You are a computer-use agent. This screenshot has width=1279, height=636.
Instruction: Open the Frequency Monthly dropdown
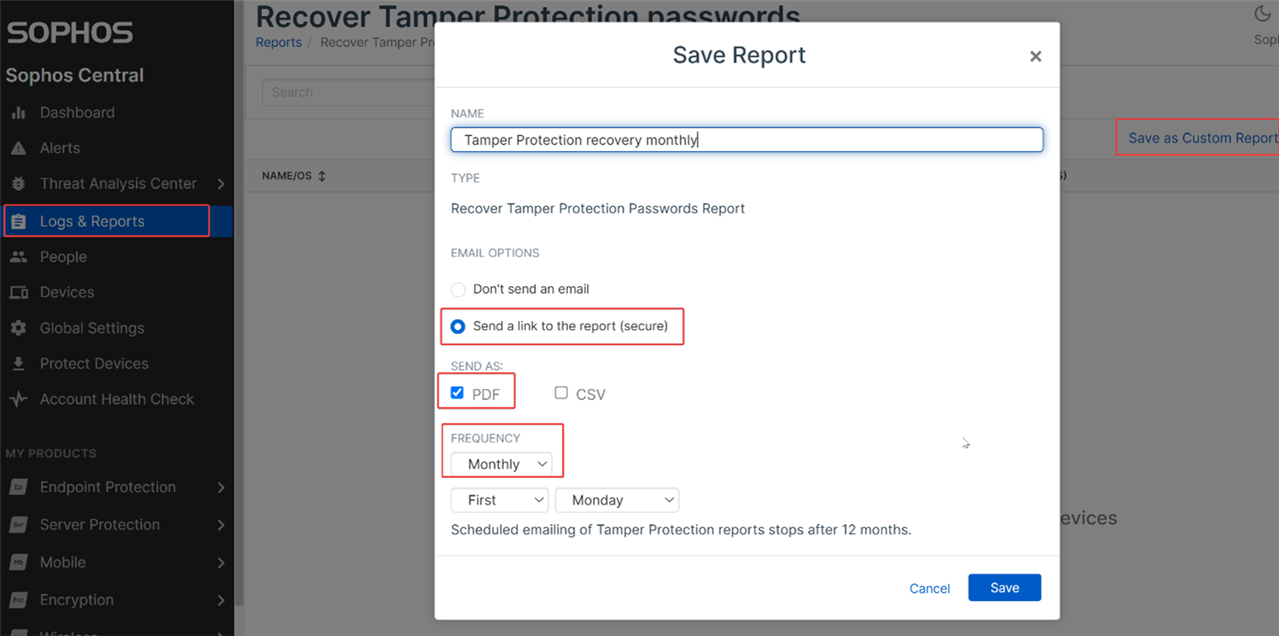click(x=501, y=464)
